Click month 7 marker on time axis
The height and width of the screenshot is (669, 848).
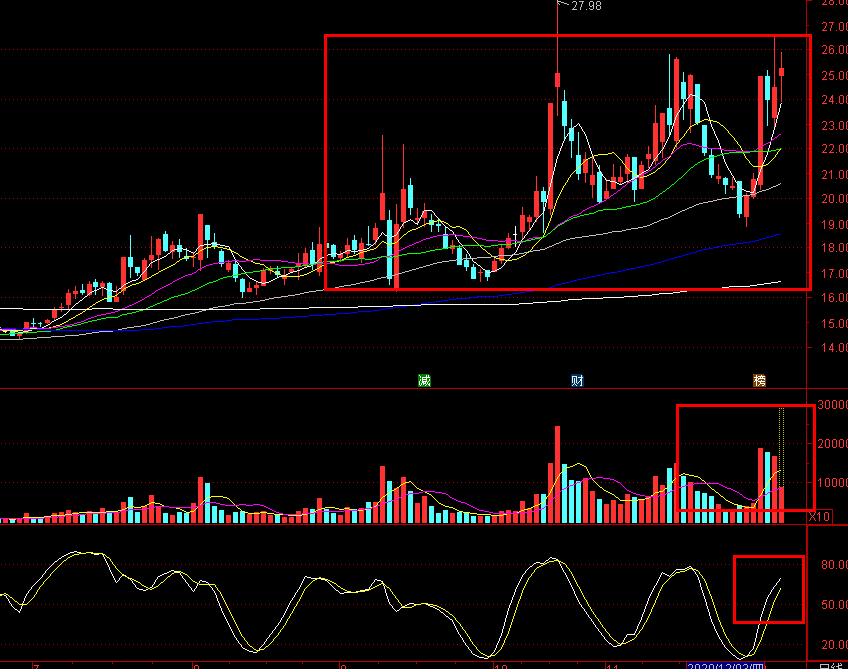pyautogui.click(x=35, y=665)
